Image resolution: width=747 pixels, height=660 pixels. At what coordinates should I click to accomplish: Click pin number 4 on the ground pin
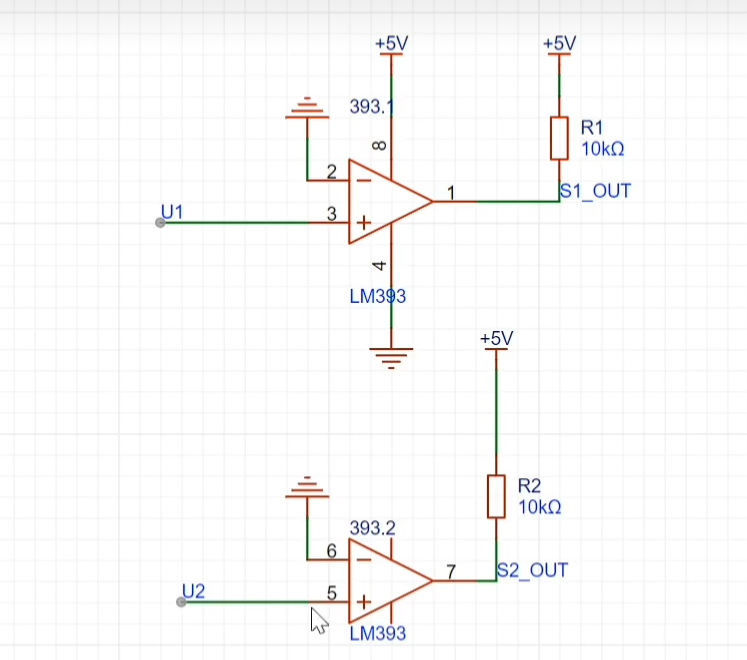[379, 265]
